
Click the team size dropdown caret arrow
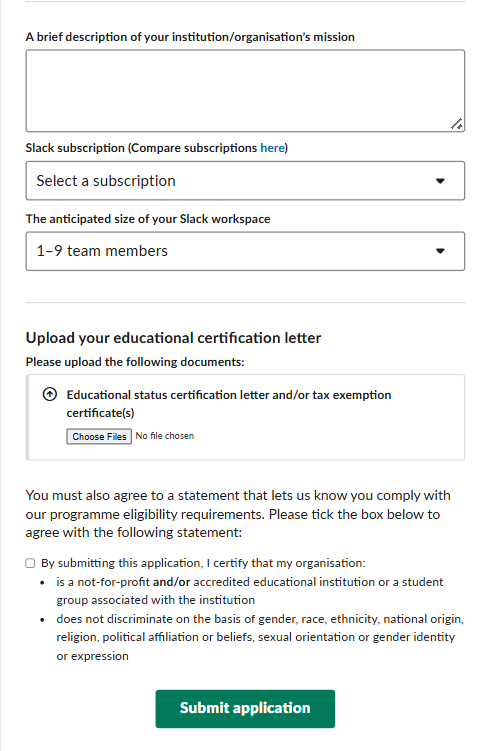(440, 251)
